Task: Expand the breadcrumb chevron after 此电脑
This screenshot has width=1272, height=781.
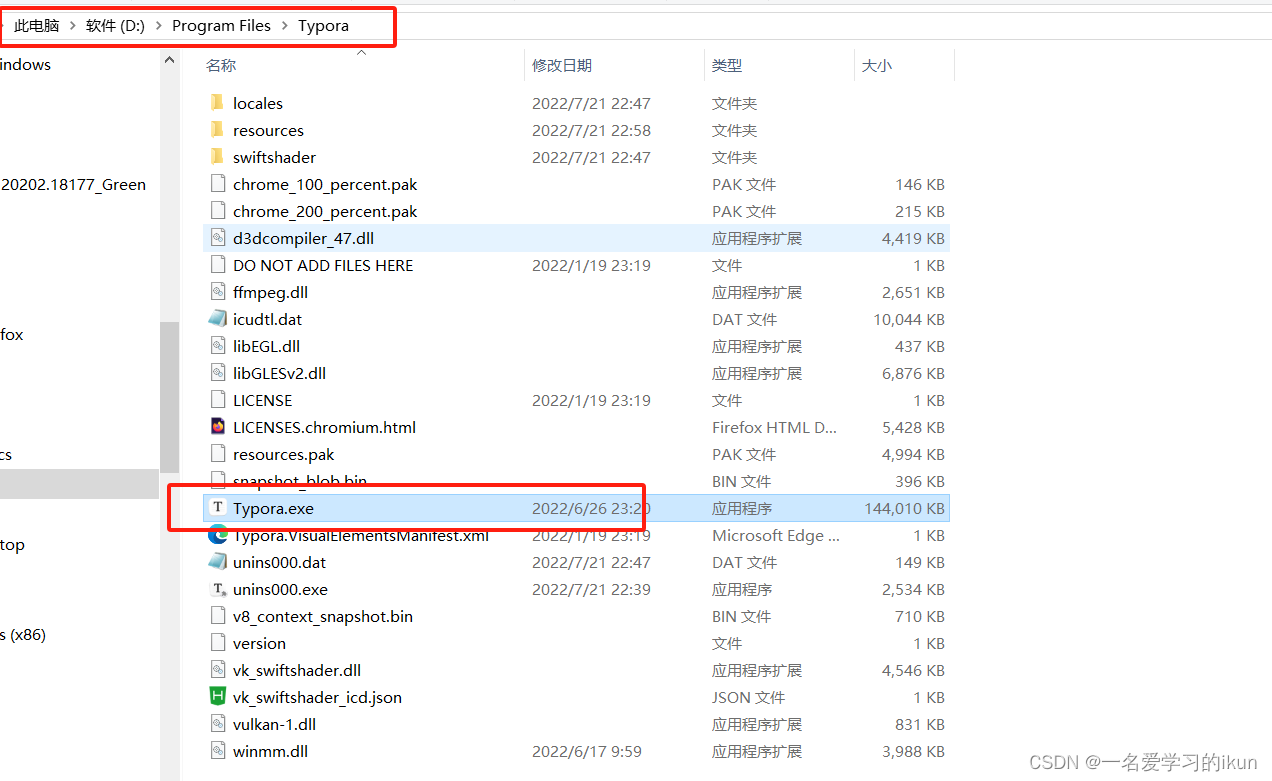Action: pos(73,26)
